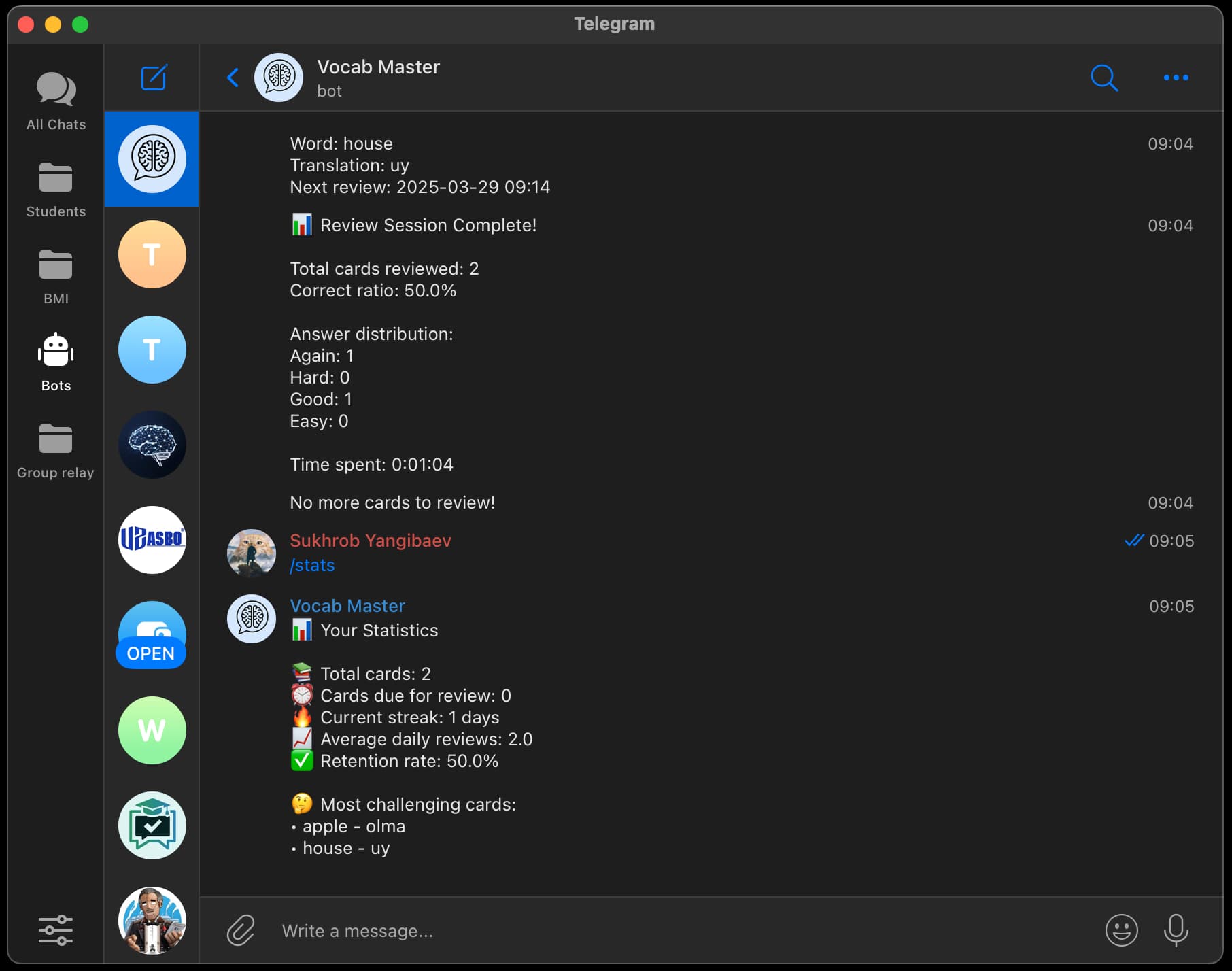Click the Vocab Master sender name in message
Viewport: 1232px width, 971px height.
coord(347,606)
